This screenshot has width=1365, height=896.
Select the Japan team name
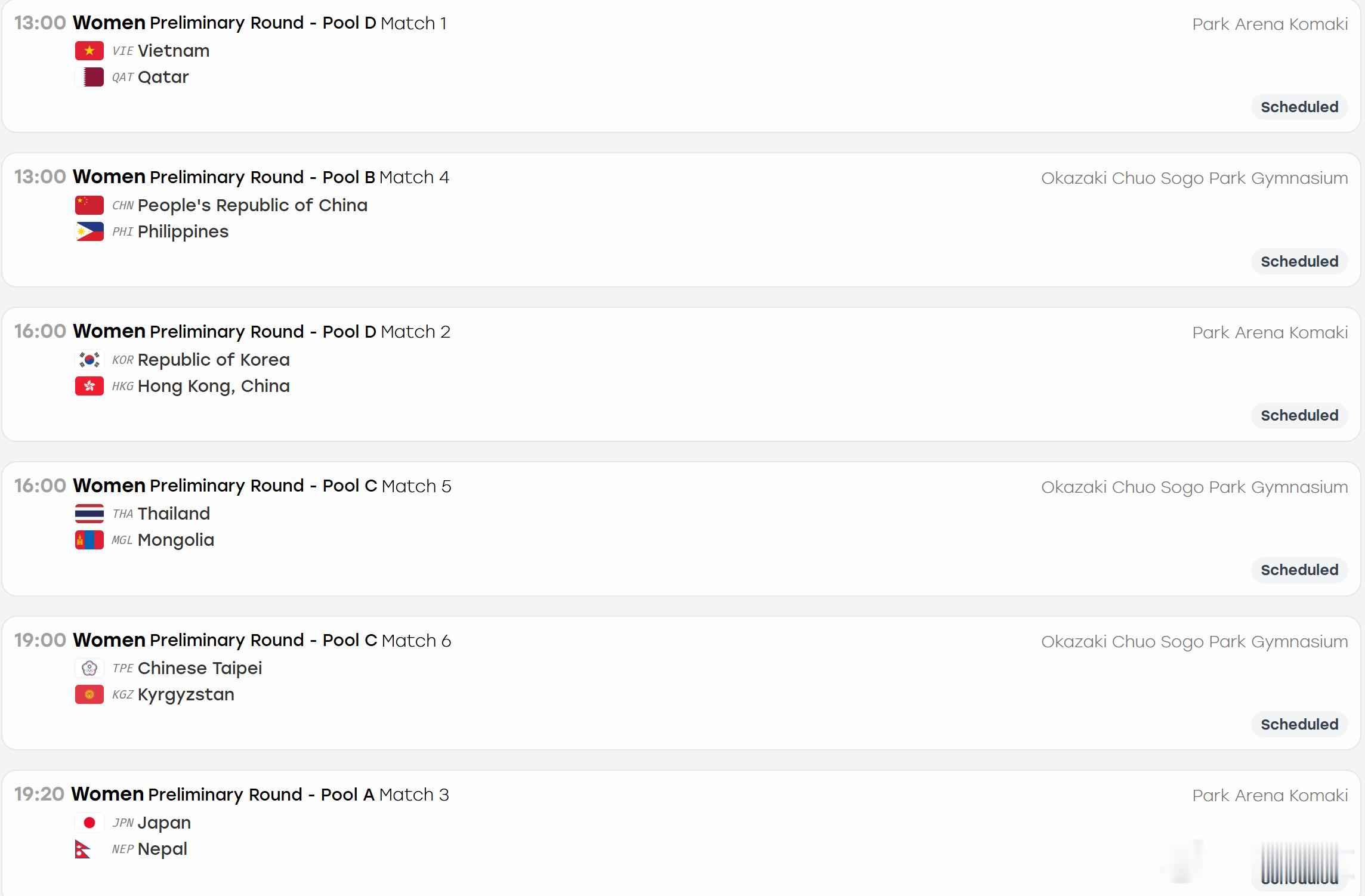click(x=164, y=823)
